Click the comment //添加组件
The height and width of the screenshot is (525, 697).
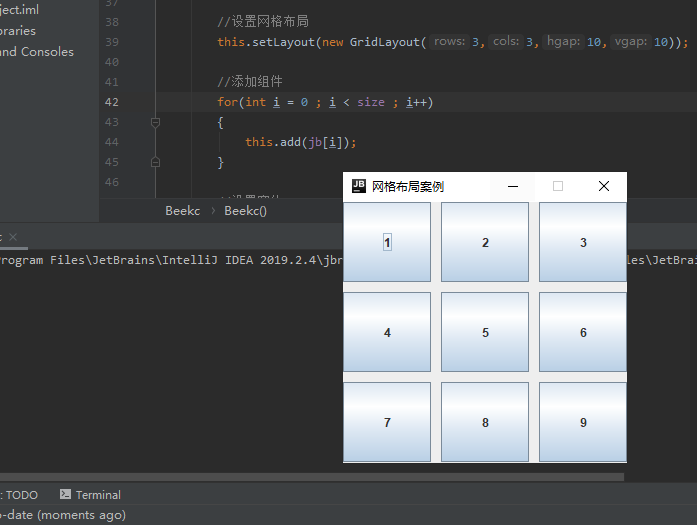pyautogui.click(x=250, y=82)
